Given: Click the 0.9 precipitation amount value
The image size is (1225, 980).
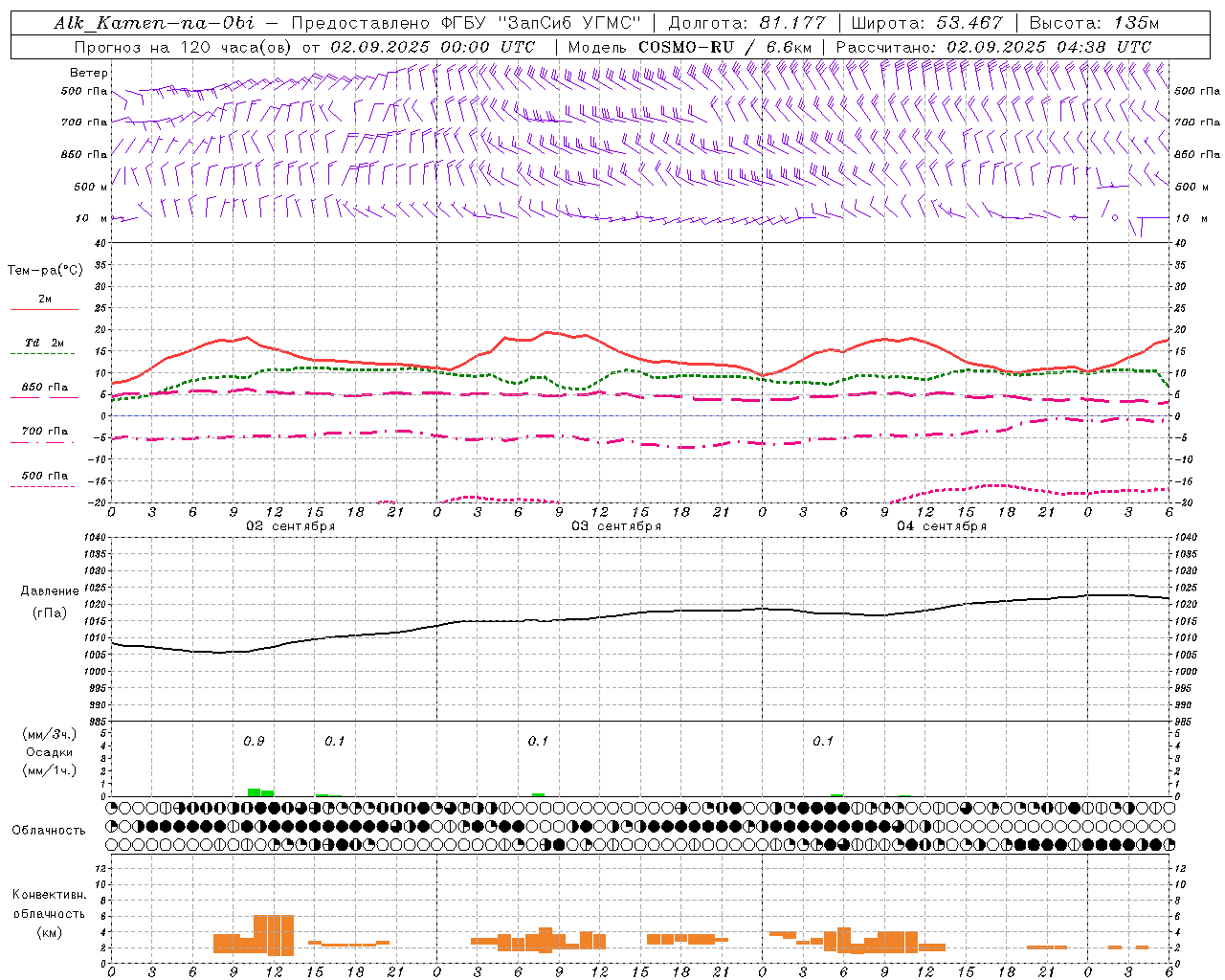Looking at the screenshot, I should (x=254, y=742).
